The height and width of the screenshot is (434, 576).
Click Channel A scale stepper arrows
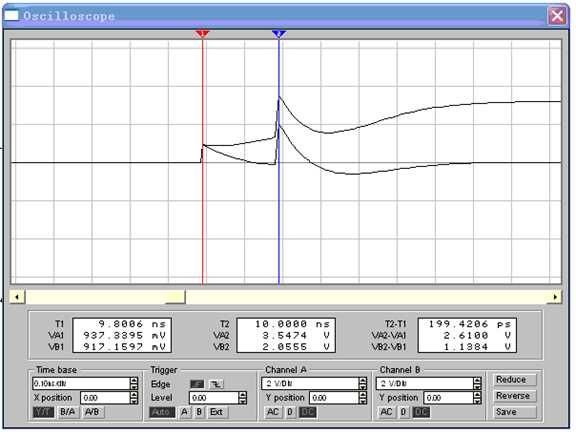point(363,384)
